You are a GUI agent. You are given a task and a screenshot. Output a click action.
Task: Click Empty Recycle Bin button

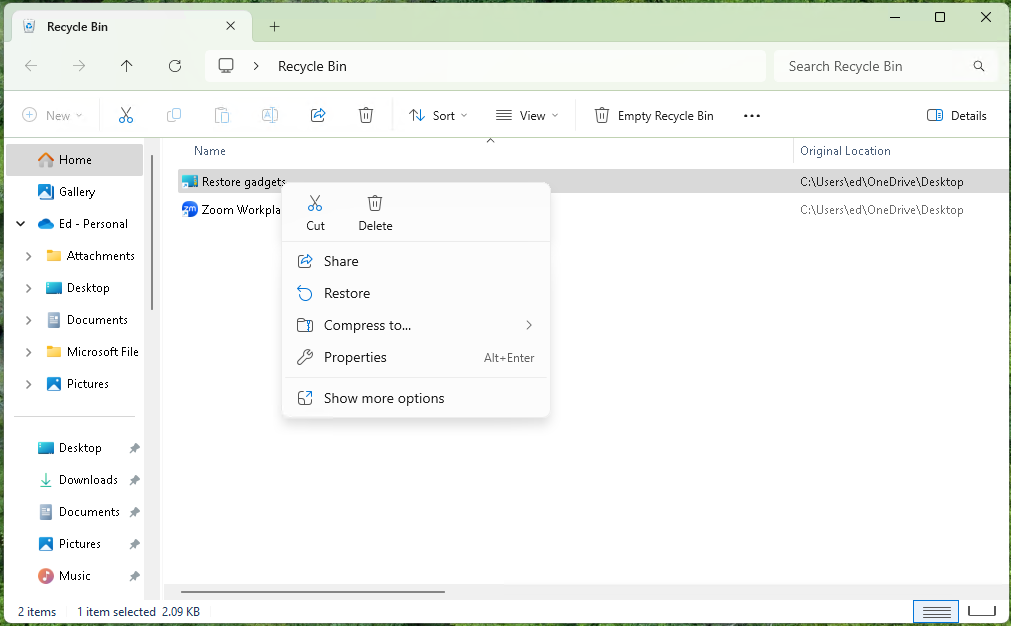pos(654,115)
